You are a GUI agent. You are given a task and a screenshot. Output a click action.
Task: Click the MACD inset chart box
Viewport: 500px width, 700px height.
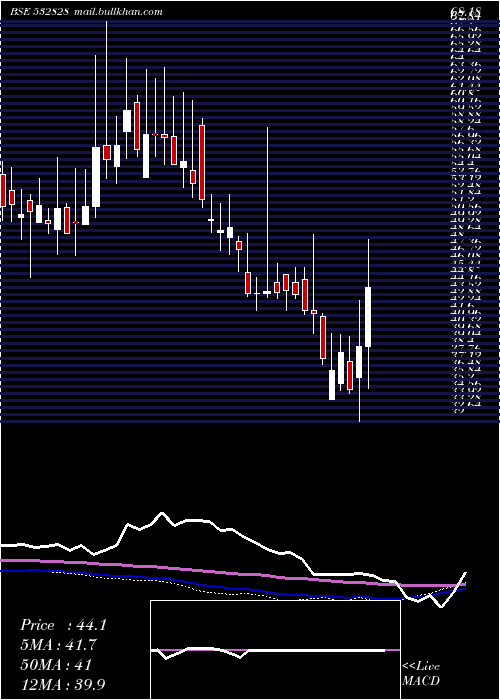[x=275, y=650]
